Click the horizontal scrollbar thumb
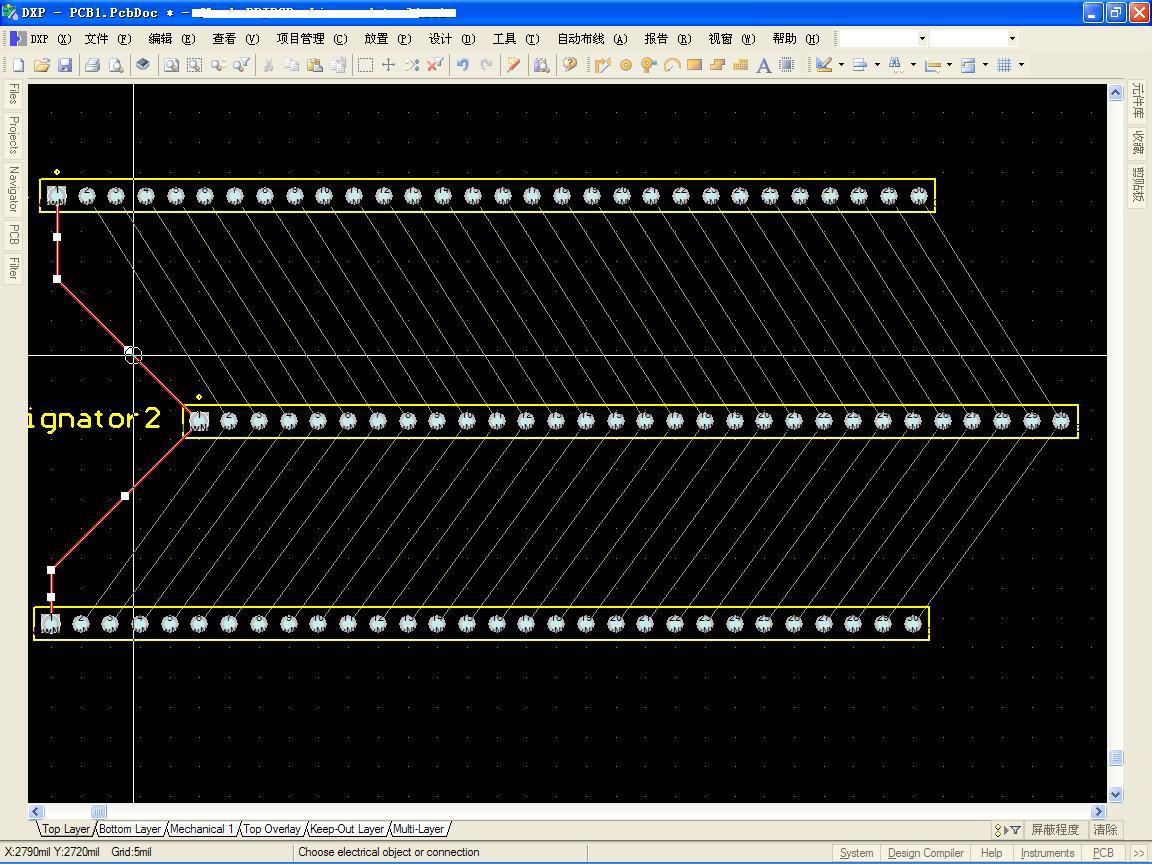 click(x=98, y=812)
